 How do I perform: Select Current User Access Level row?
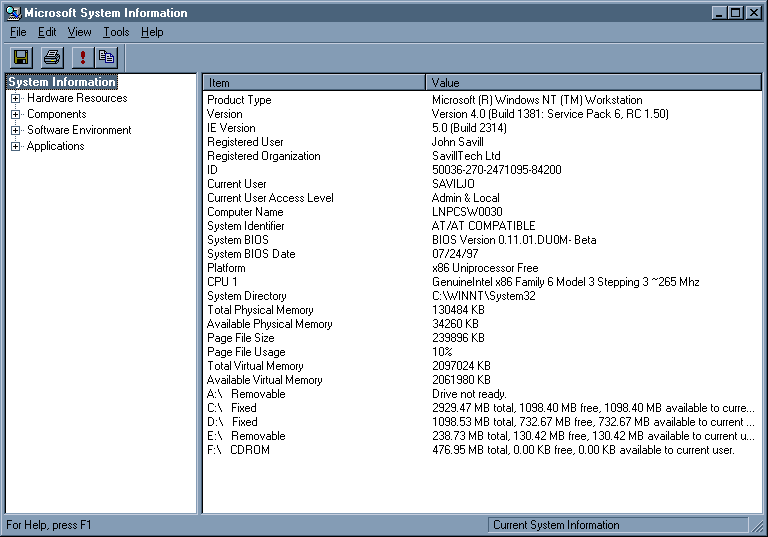[x=482, y=198]
